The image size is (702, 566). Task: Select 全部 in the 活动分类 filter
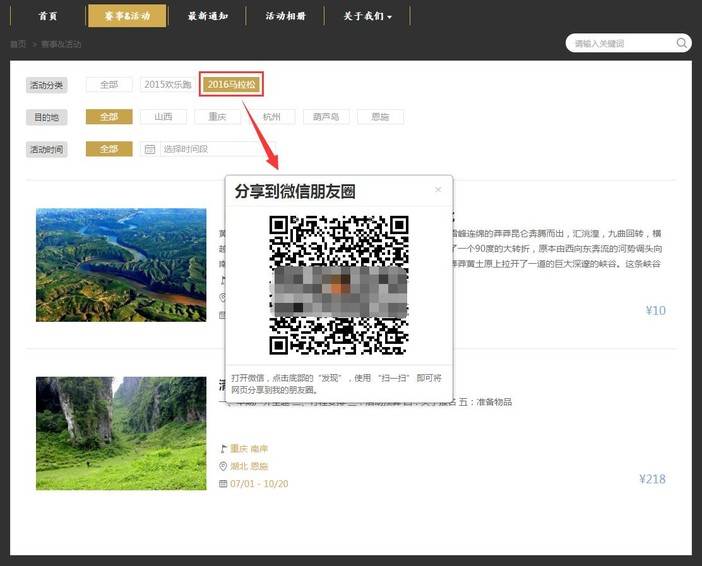click(x=109, y=85)
